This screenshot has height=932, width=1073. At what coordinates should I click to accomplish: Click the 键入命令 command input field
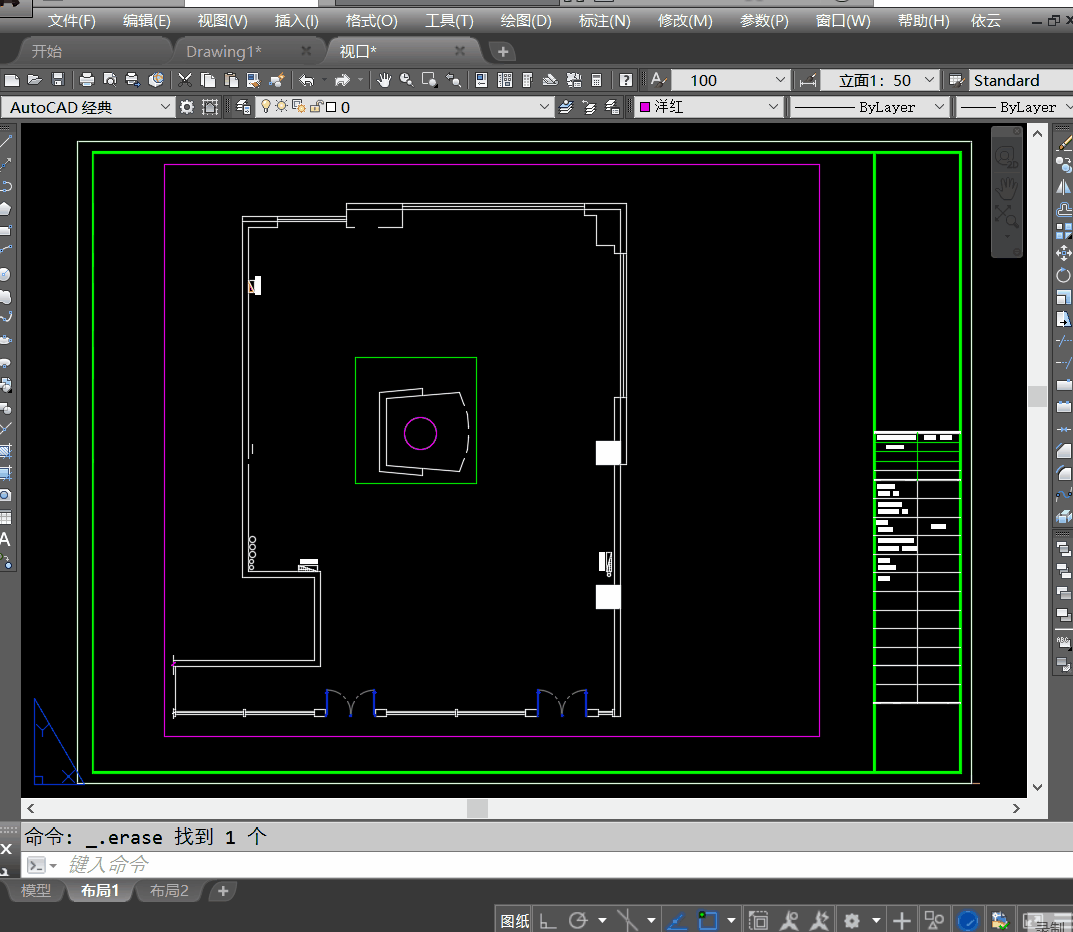547,865
